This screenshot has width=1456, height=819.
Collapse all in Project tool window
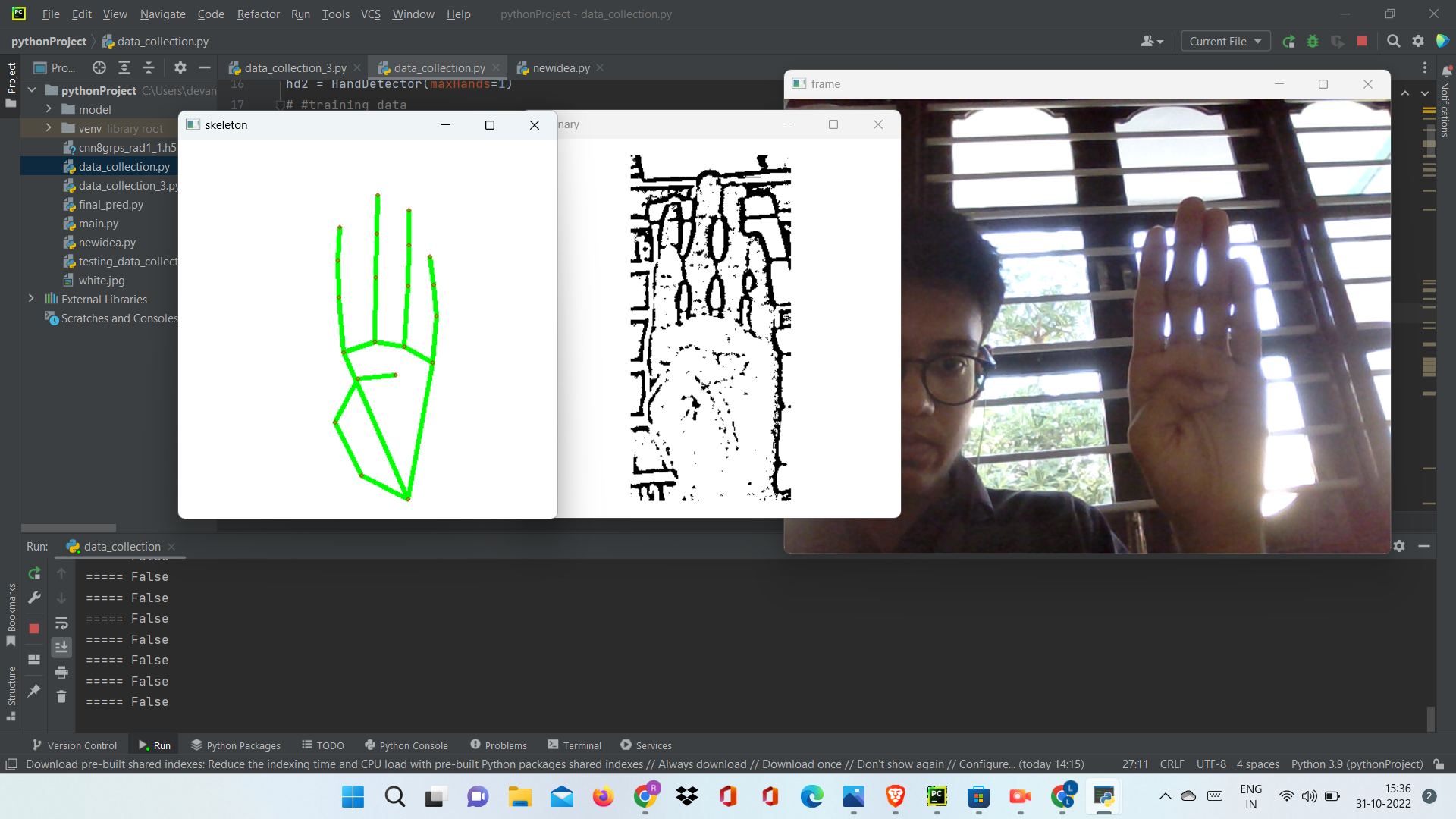click(149, 67)
